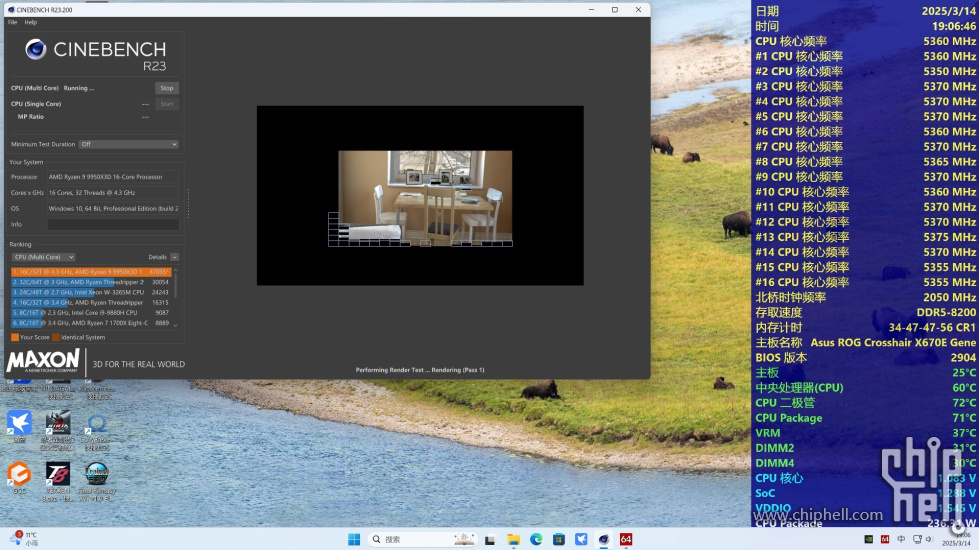Select ranking row 5 Intel Core i9-9880H
This screenshot has width=979, height=550.
91,313
